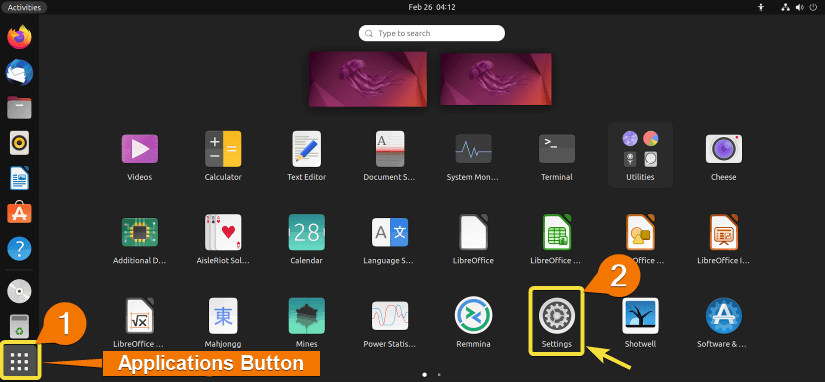Launch System Monitor

point(473,148)
